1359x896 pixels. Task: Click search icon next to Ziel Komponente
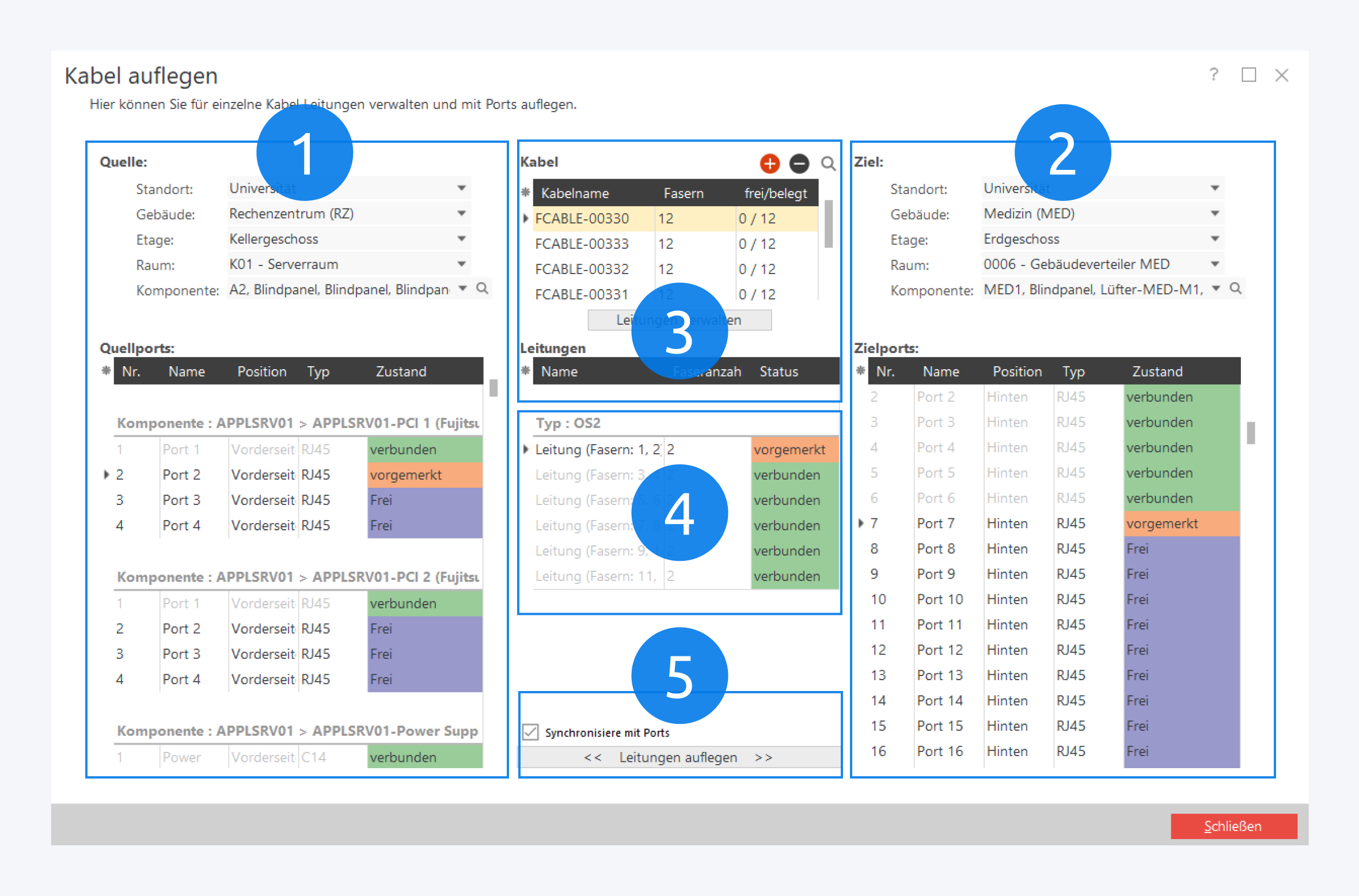1236,288
